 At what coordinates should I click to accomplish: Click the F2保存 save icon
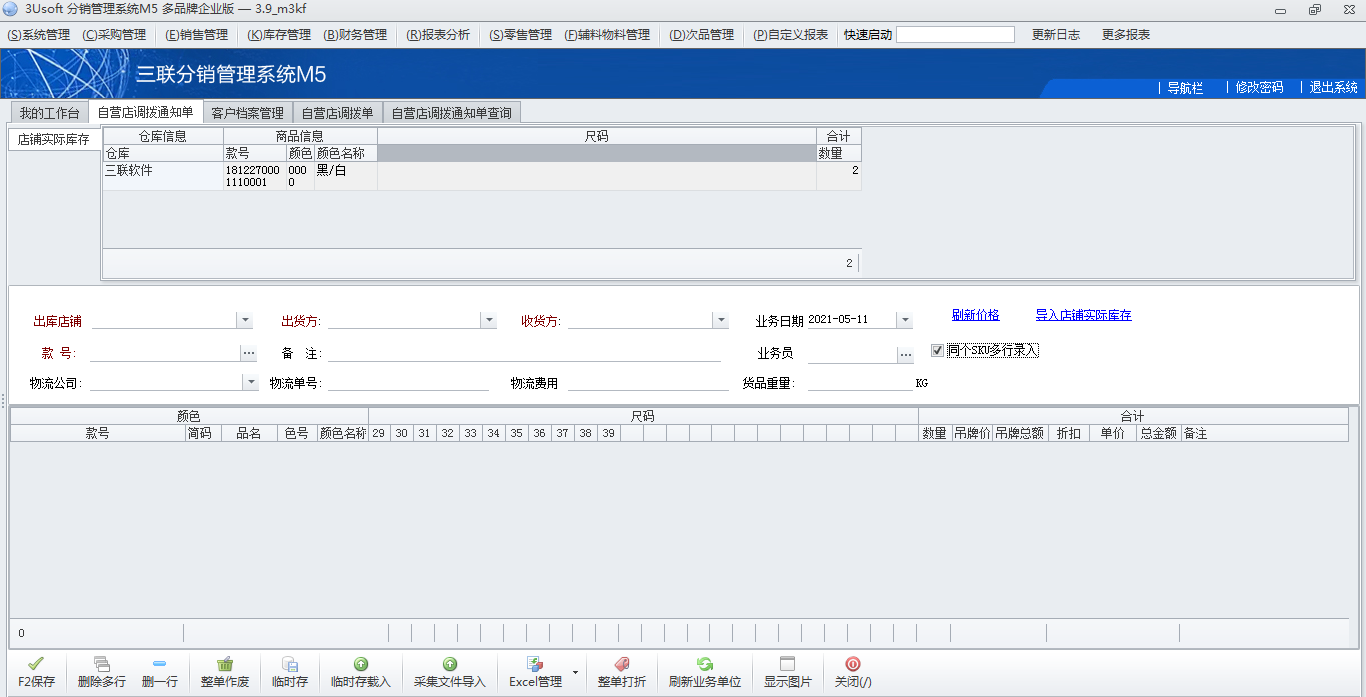pyautogui.click(x=36, y=664)
